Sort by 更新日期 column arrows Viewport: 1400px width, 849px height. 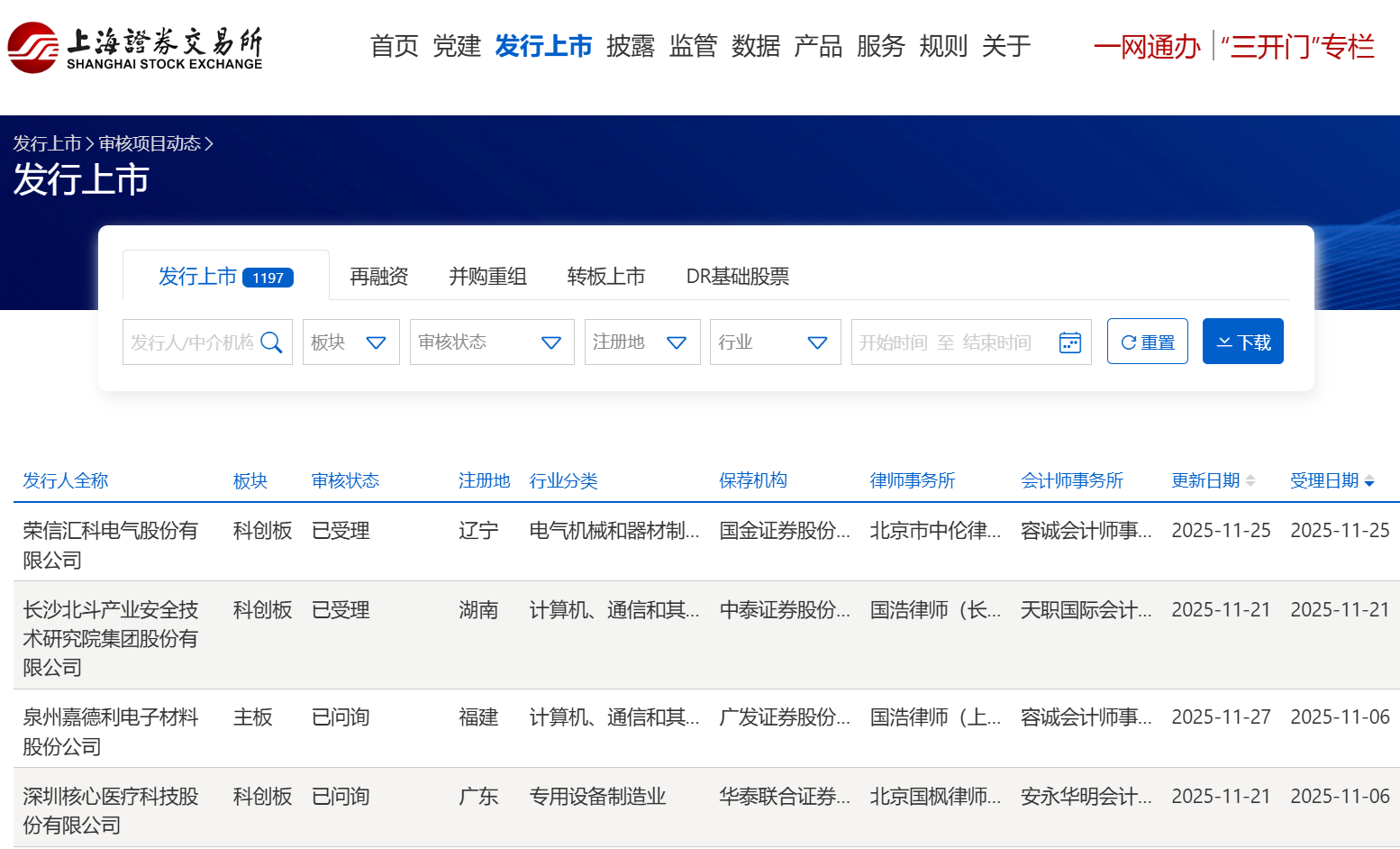pos(1250,481)
